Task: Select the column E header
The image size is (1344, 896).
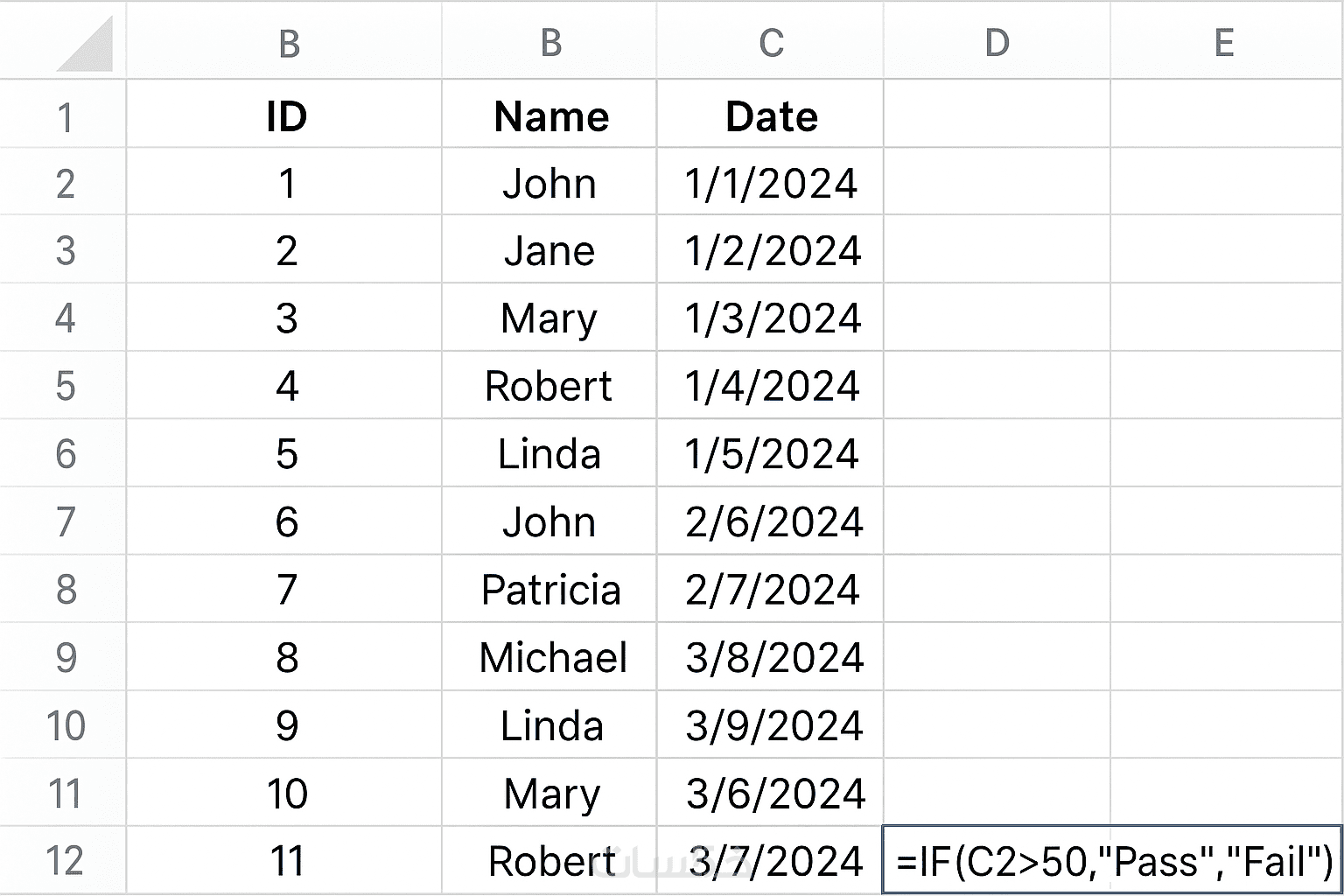Action: click(1224, 42)
